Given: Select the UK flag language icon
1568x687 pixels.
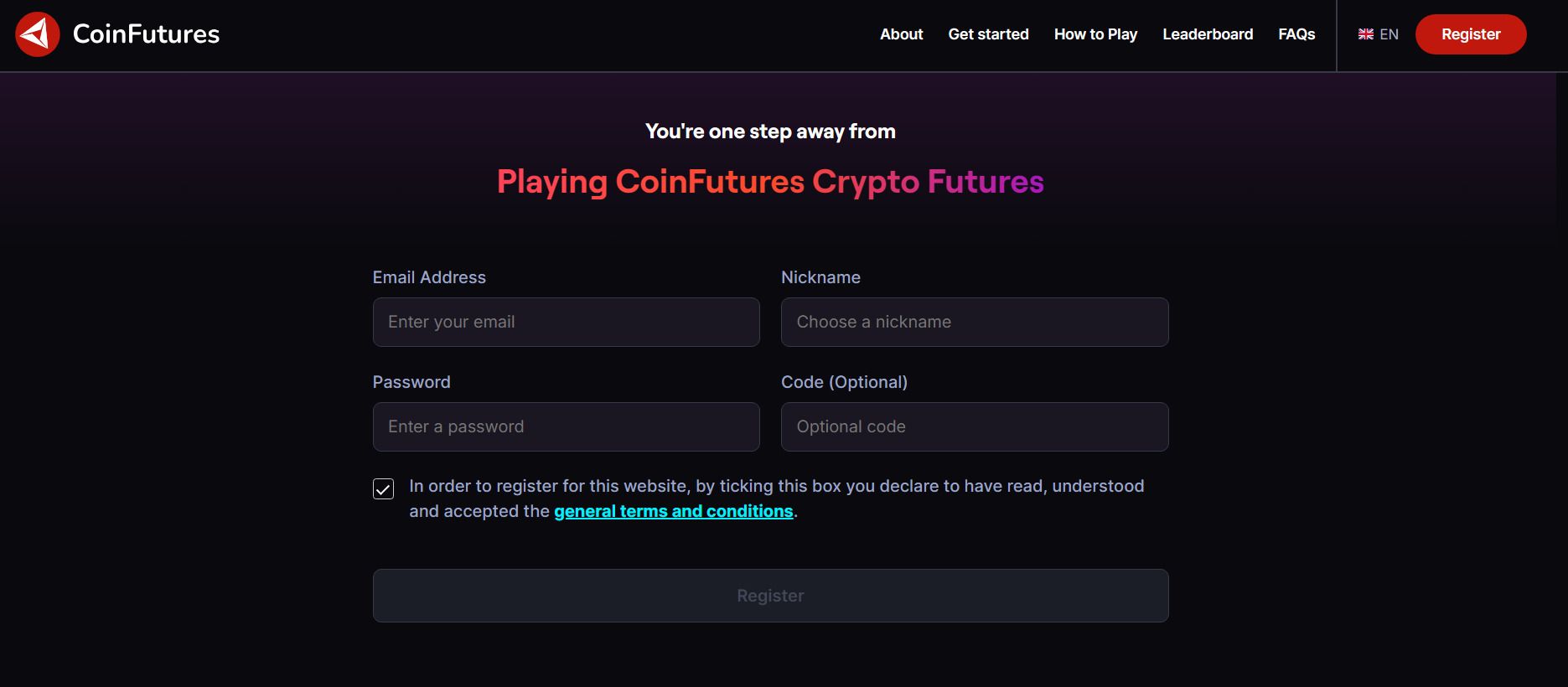Looking at the screenshot, I should click(1364, 34).
